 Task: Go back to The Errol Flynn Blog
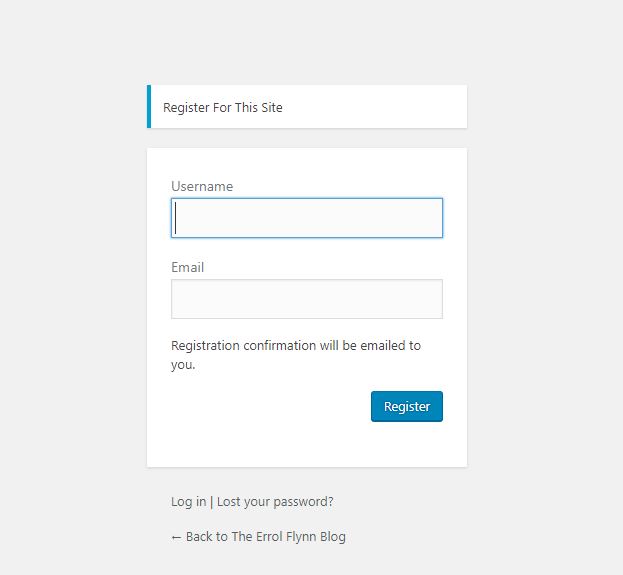pos(258,536)
